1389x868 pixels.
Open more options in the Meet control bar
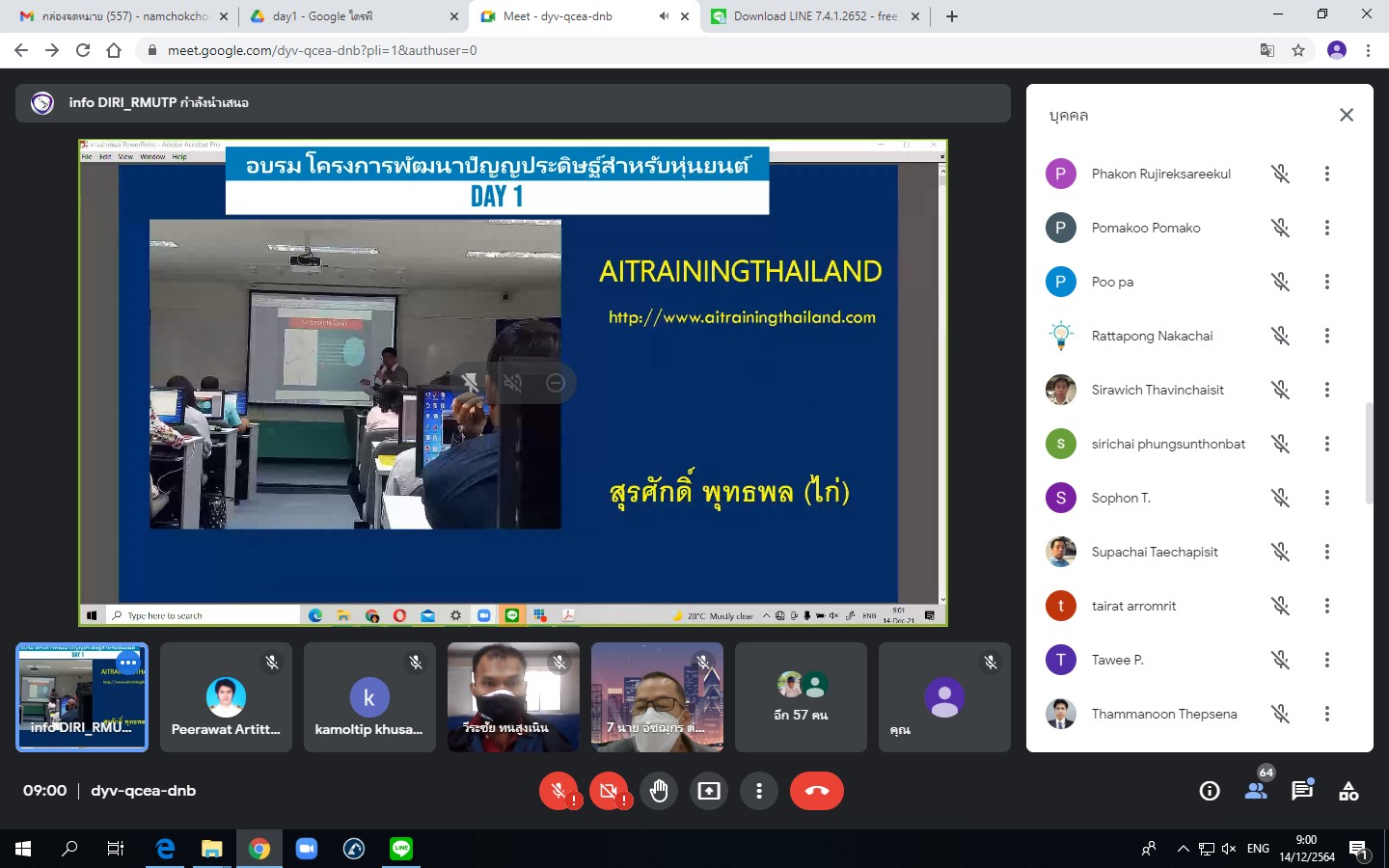(759, 791)
